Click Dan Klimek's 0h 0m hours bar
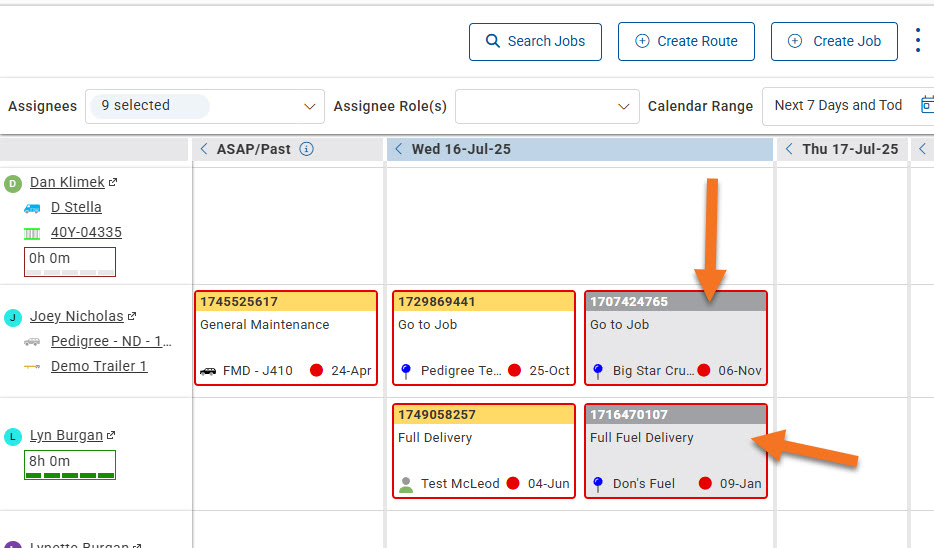The width and height of the screenshot is (934, 548). point(70,262)
